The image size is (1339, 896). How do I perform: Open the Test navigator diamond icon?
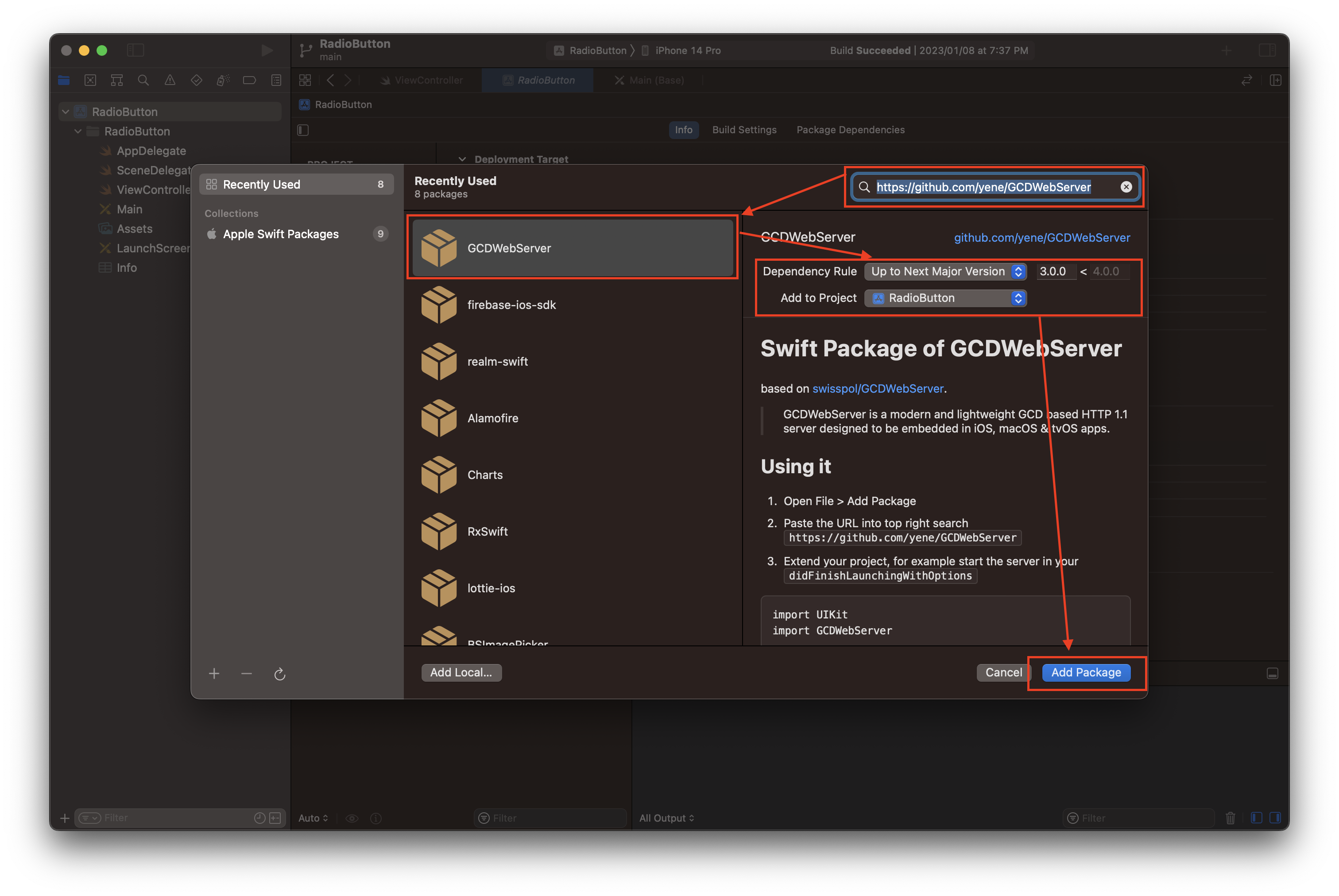point(197,80)
